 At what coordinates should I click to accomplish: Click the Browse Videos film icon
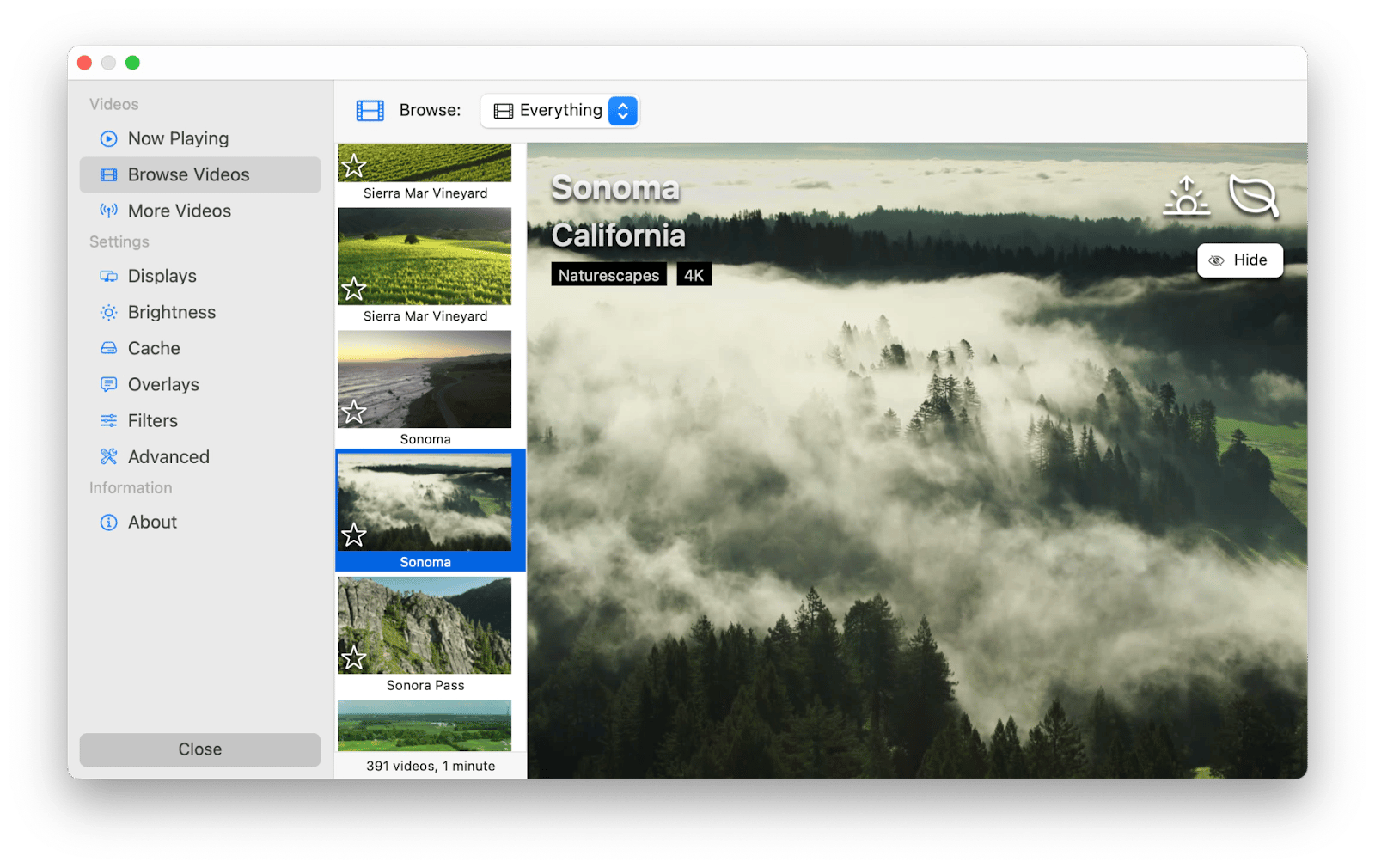(x=108, y=174)
